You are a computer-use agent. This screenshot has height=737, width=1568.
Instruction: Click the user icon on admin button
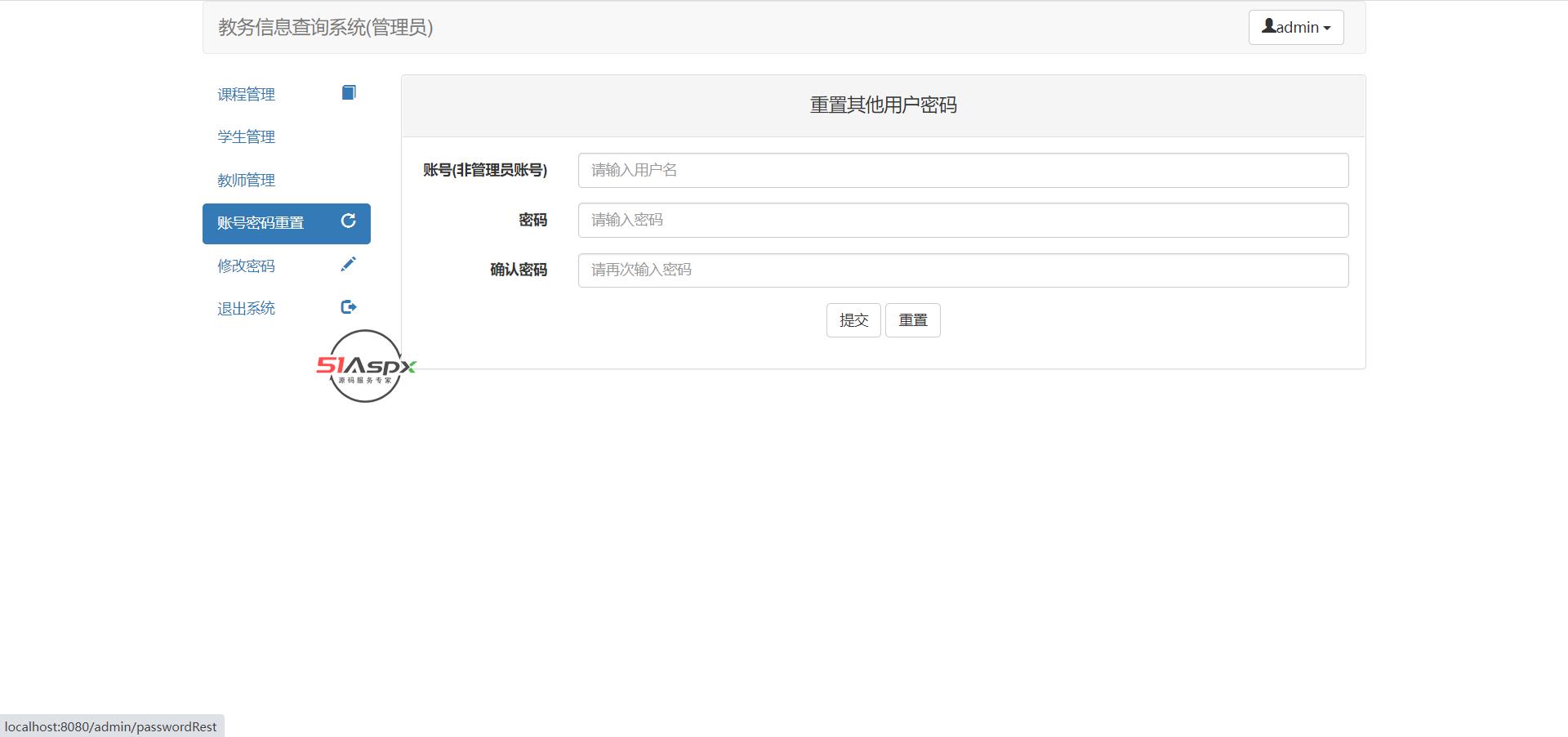point(1268,26)
